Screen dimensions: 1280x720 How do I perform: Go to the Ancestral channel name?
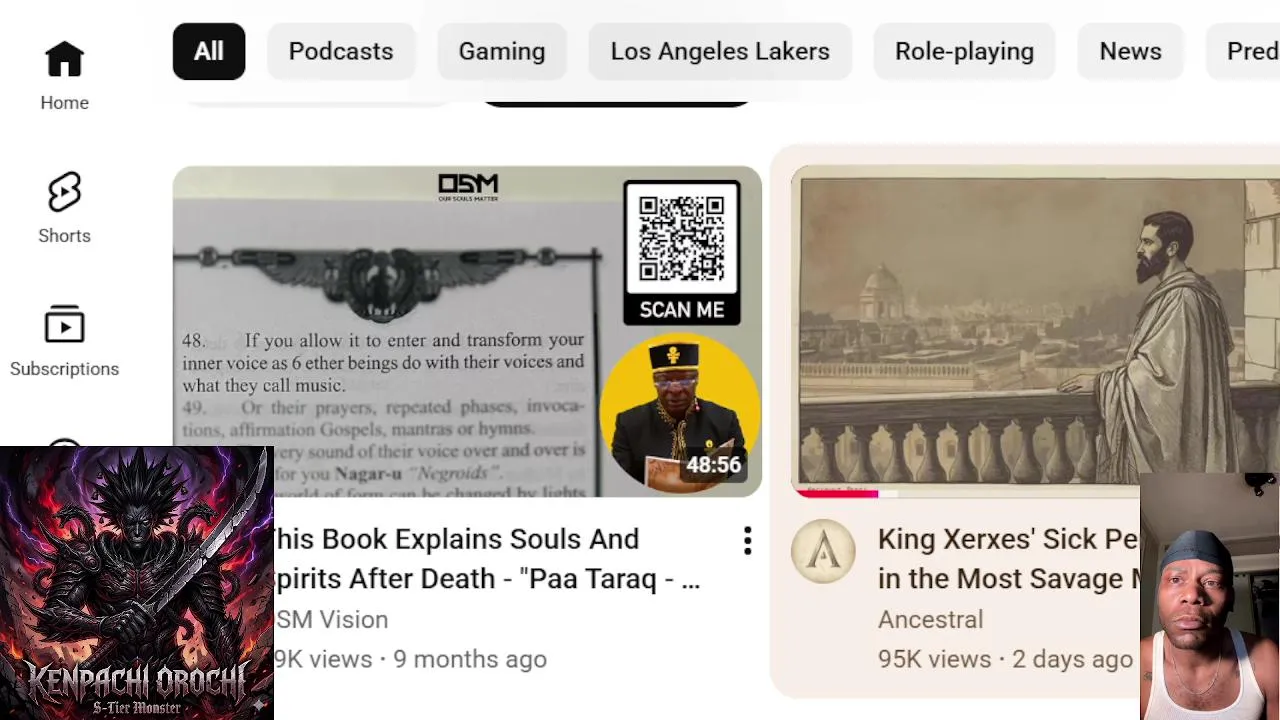[930, 619]
